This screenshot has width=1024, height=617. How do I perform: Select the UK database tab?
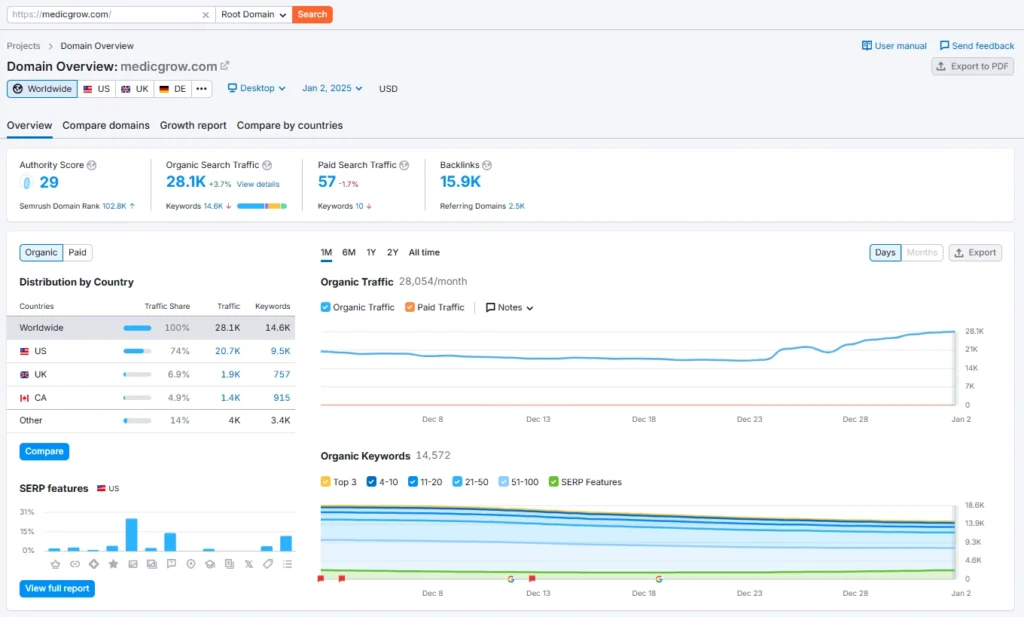(135, 89)
